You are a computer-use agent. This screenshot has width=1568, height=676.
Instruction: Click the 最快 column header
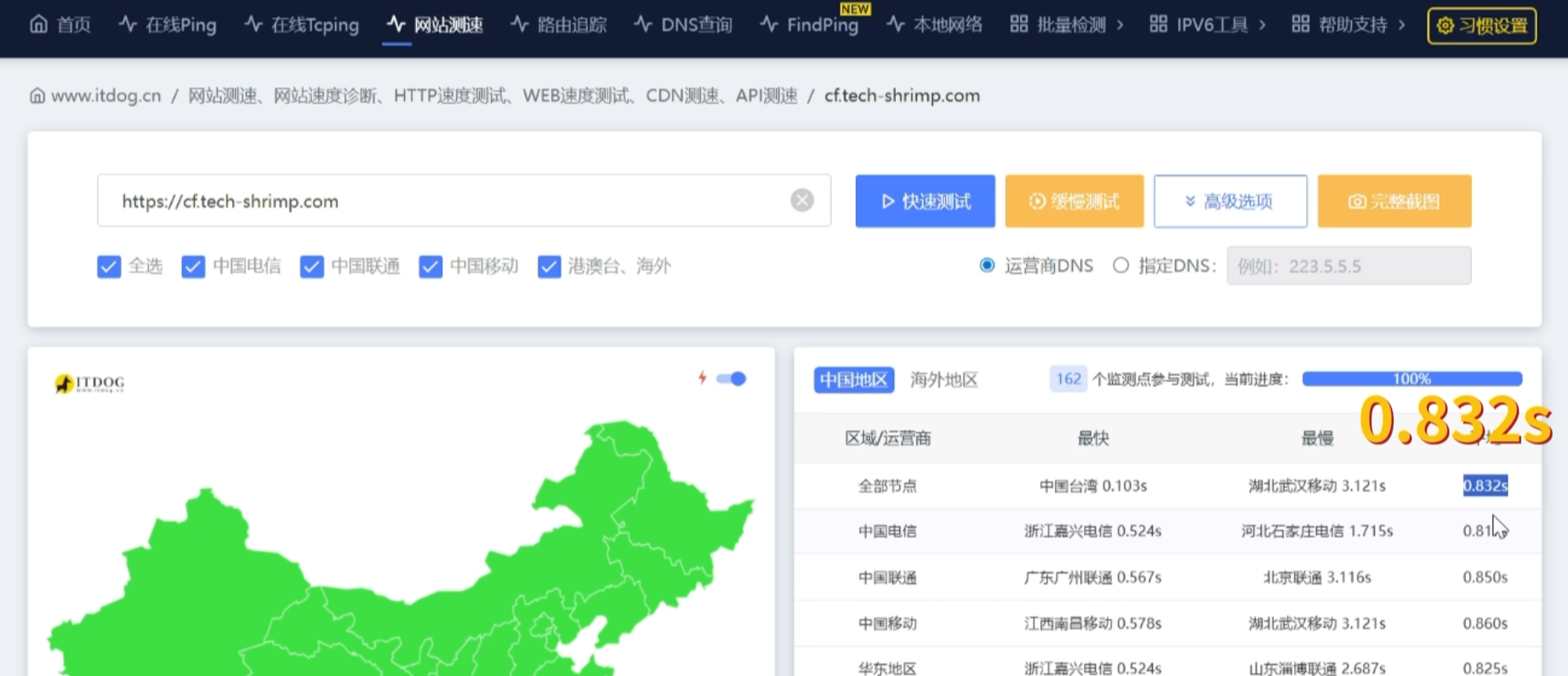tap(1092, 438)
